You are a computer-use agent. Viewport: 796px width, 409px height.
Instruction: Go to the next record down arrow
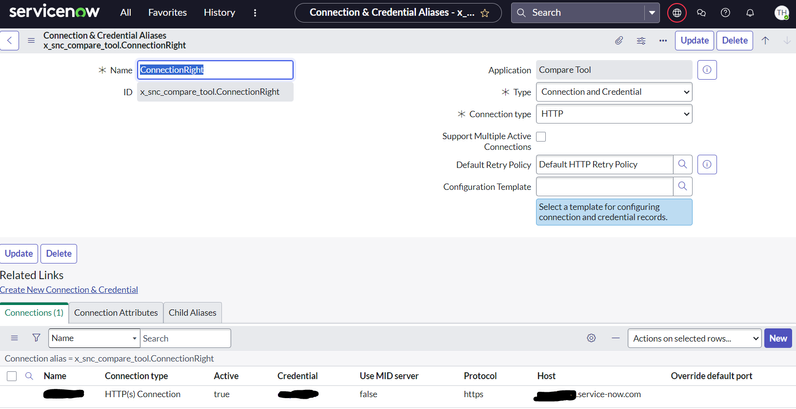787,41
